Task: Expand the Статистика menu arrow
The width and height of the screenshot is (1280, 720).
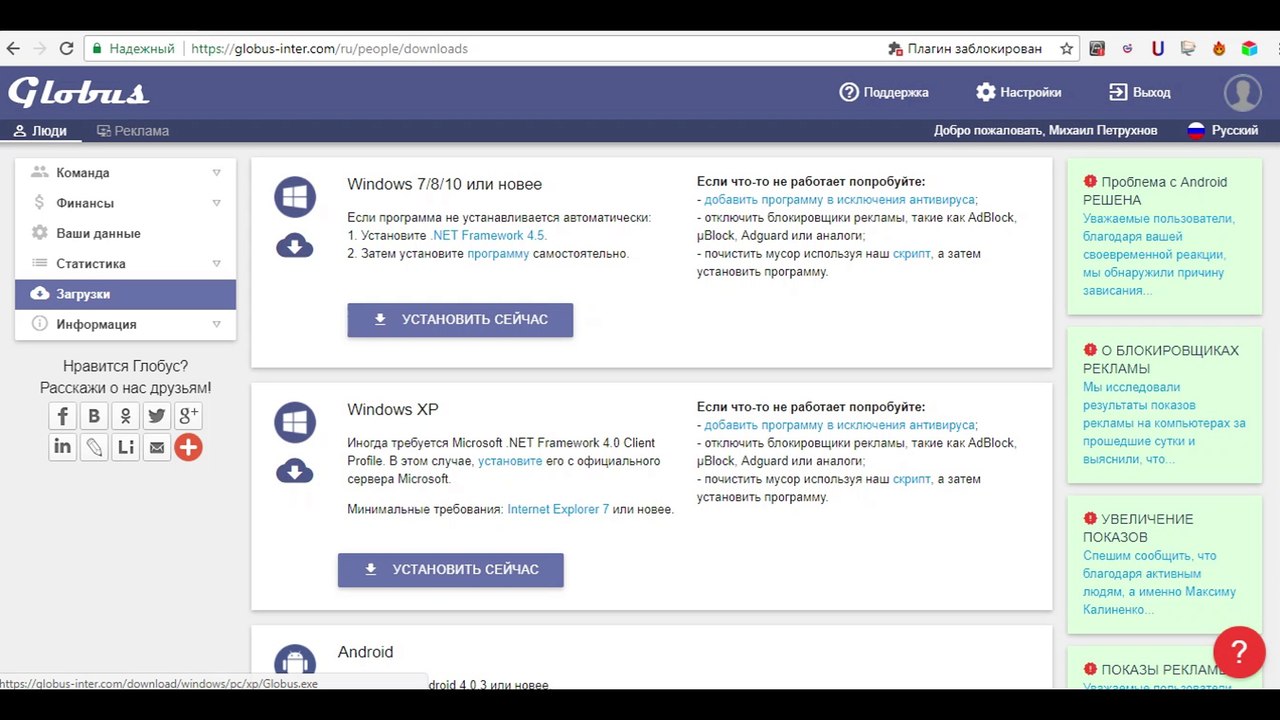Action: (216, 264)
